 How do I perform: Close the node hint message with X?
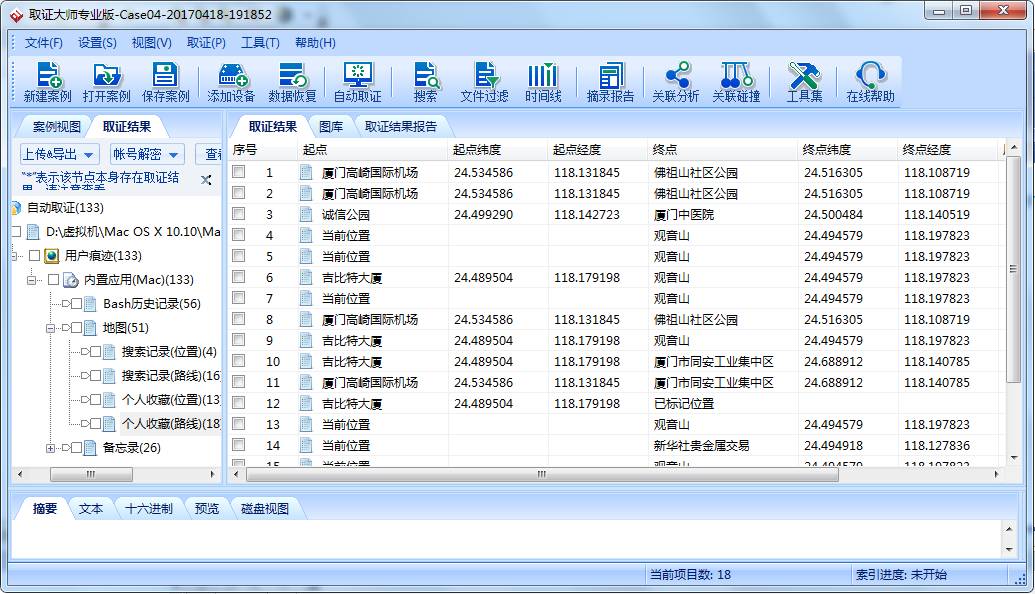[206, 180]
